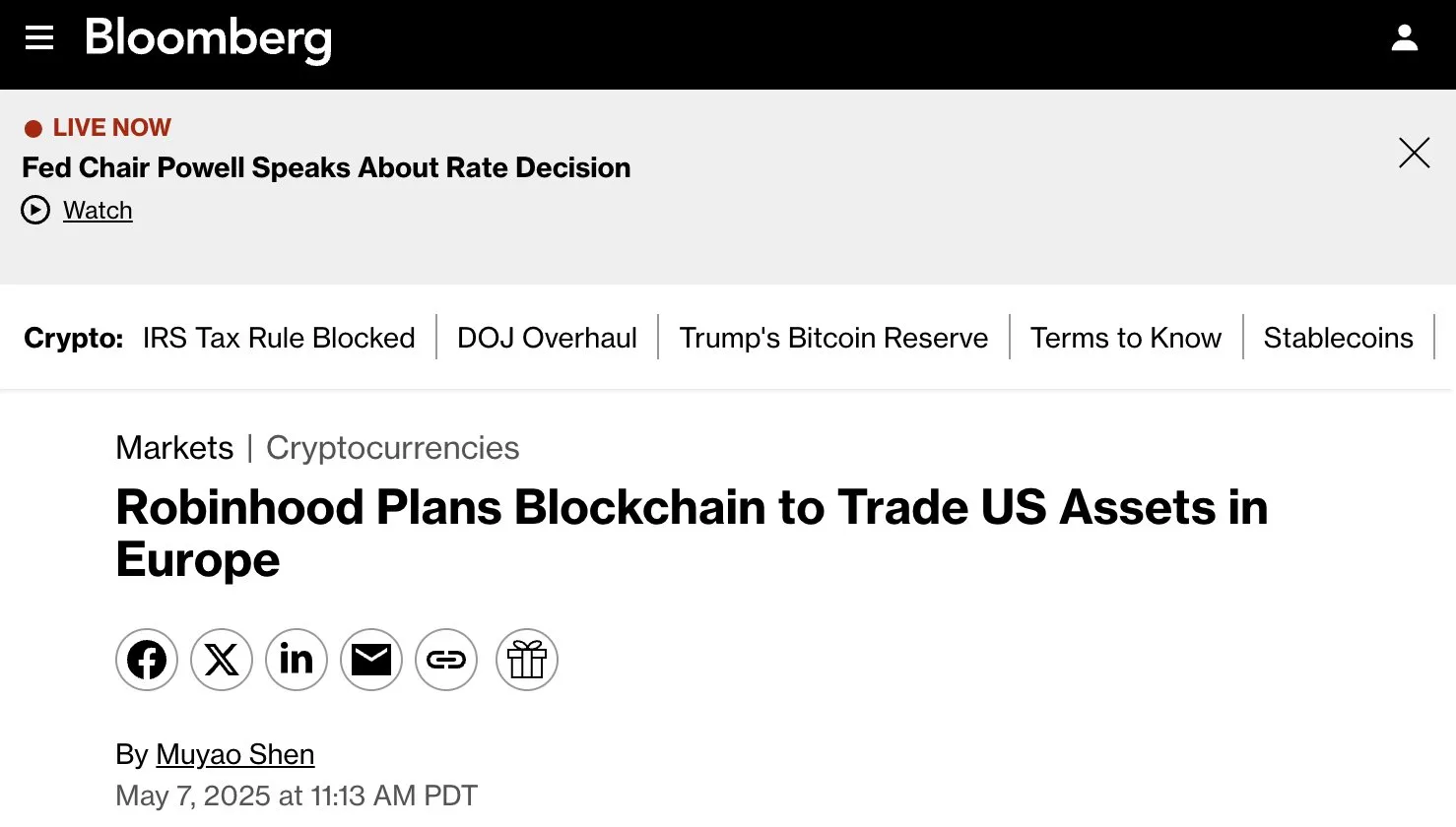Share article via email icon
Screen dimensions: 1456x827
point(371,660)
